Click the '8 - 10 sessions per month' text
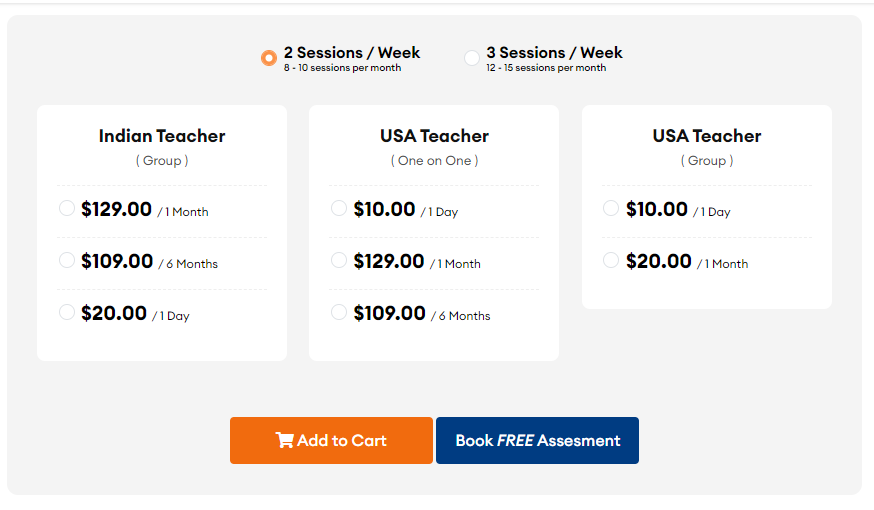Viewport: 874px width, 510px height. point(341,69)
